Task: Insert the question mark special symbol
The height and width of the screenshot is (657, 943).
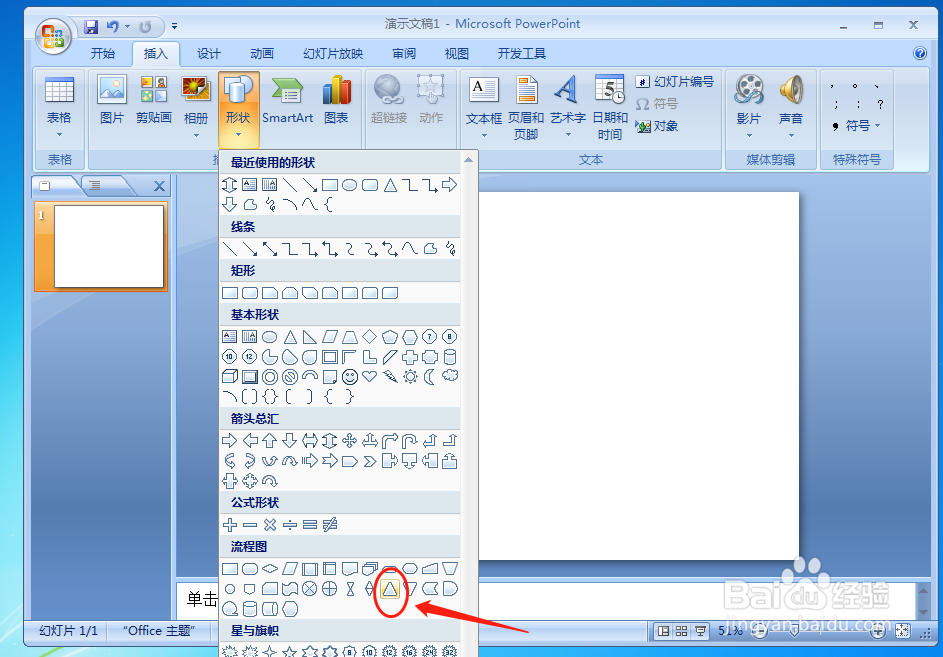Action: click(x=880, y=104)
